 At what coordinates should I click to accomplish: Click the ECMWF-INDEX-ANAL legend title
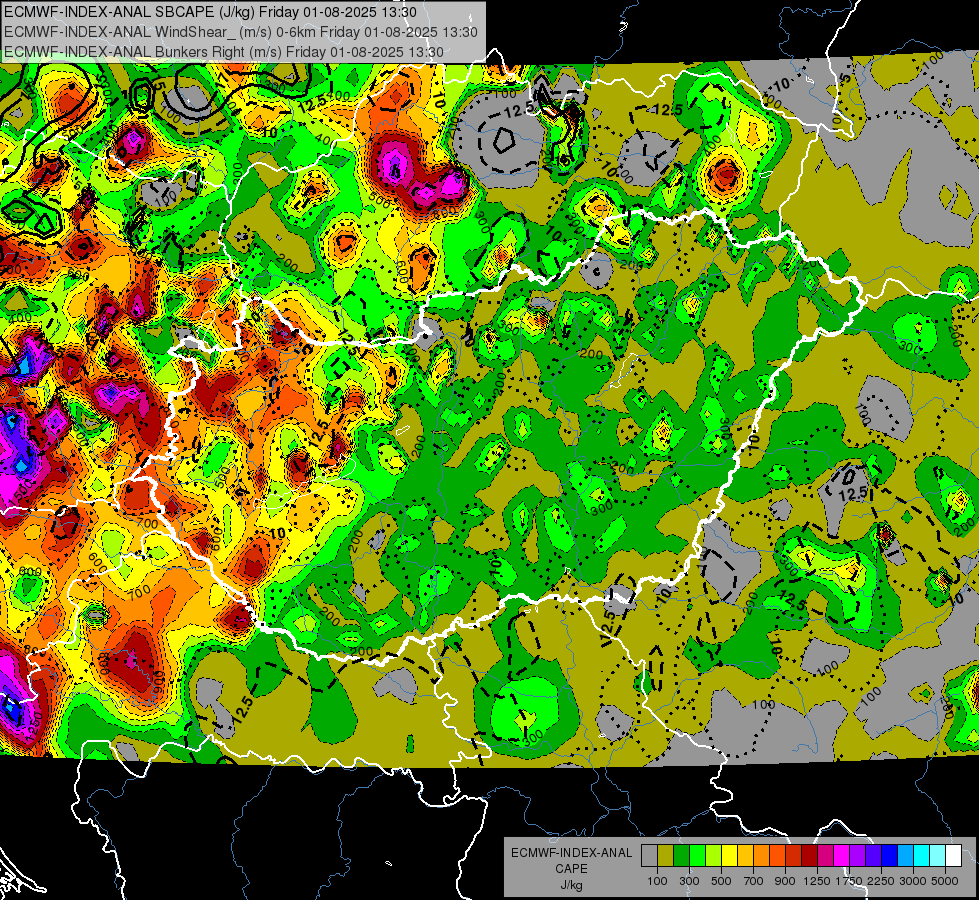[572, 853]
